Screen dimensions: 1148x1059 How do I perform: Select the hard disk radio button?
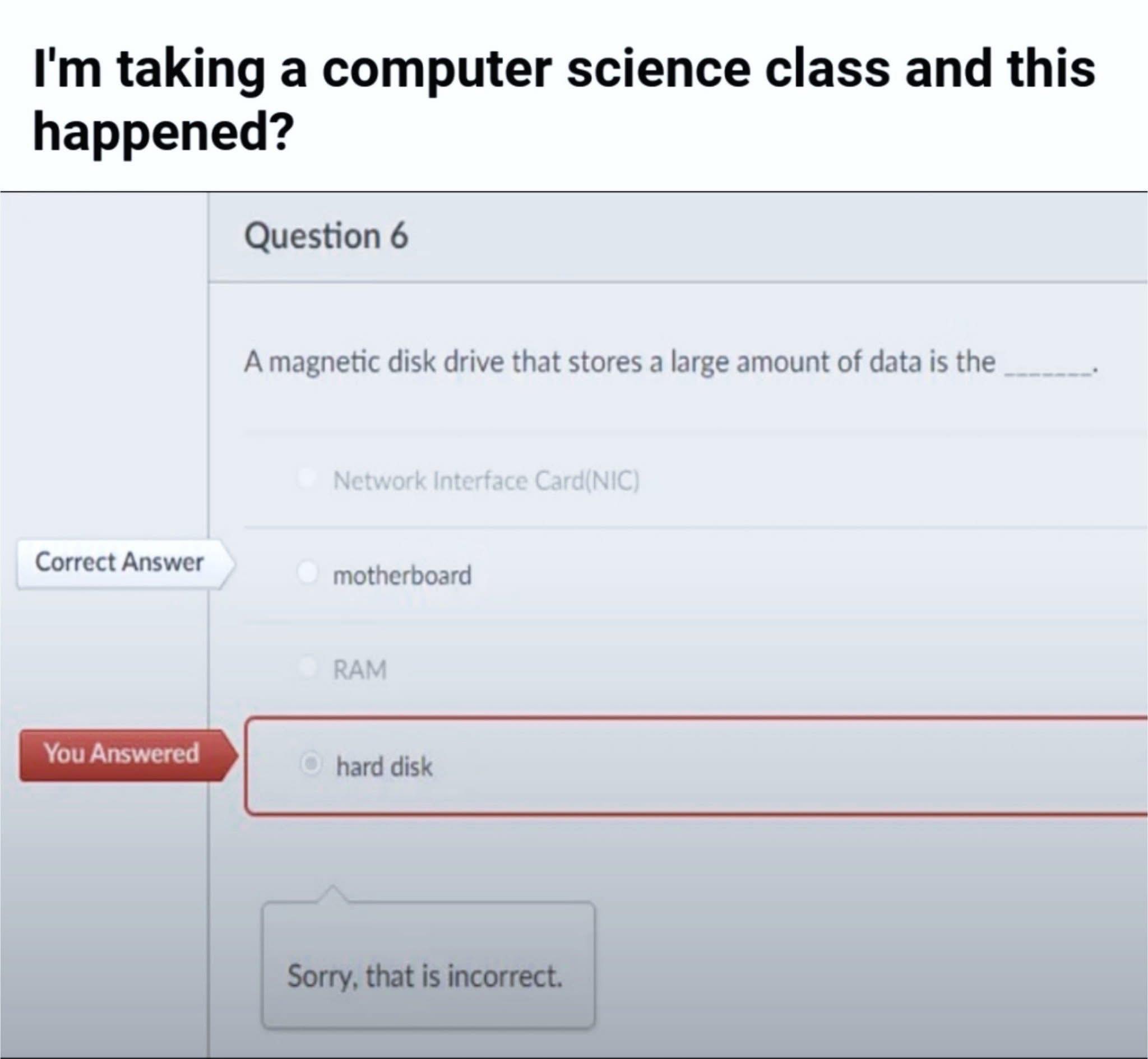311,763
